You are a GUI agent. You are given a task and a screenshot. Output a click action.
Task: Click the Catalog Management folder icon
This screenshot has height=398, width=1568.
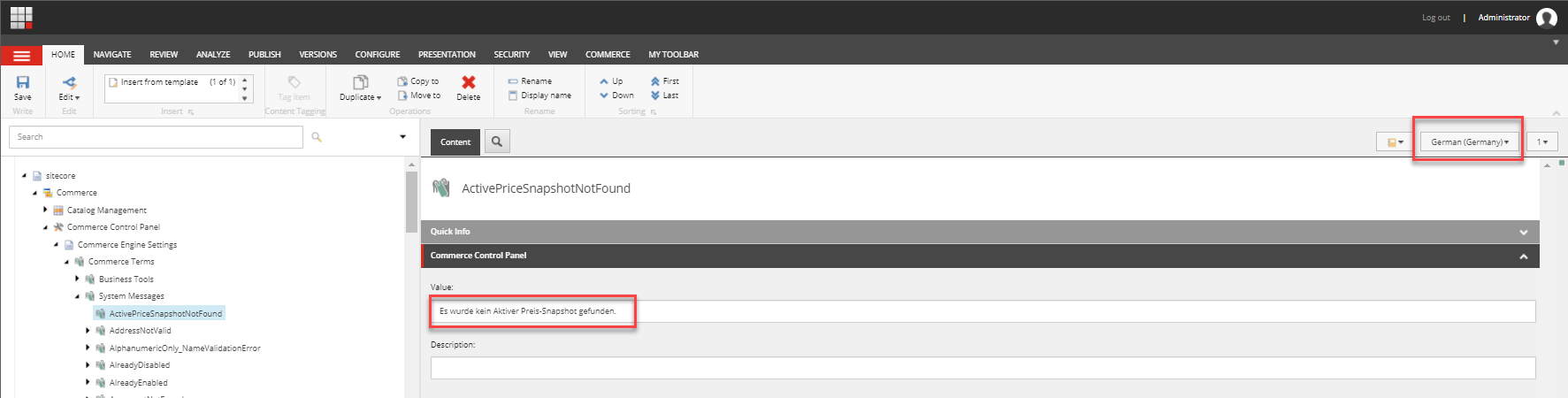58,210
